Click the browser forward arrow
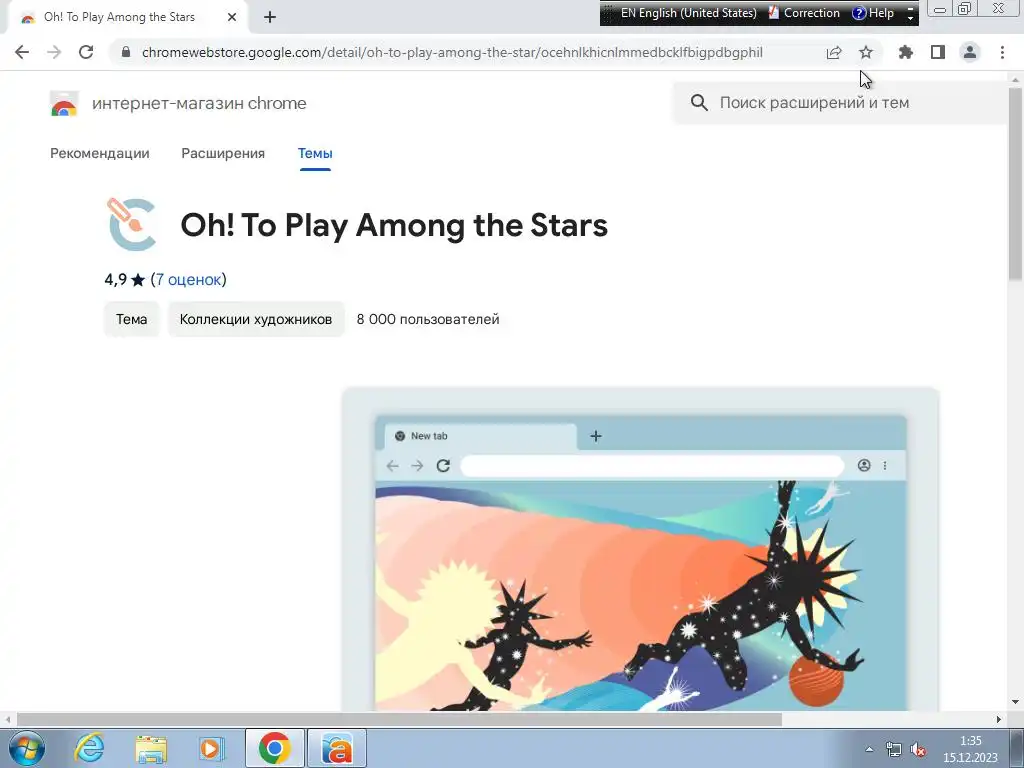Image resolution: width=1024 pixels, height=768 pixels. [54, 52]
